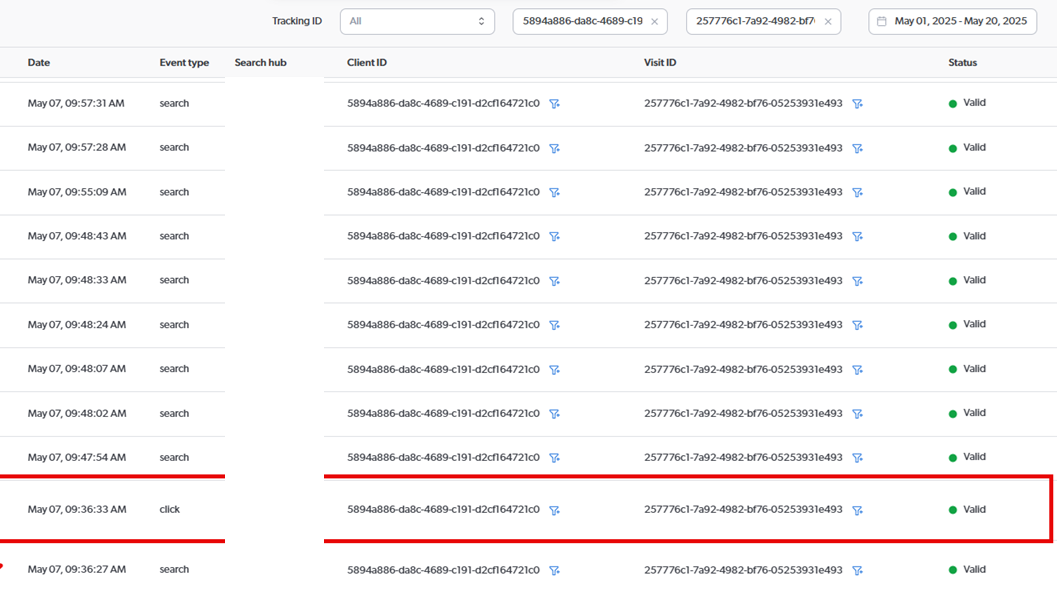Image resolution: width=1057 pixels, height=593 pixels.
Task: Click the Client ID column header
Action: pyautogui.click(x=367, y=63)
